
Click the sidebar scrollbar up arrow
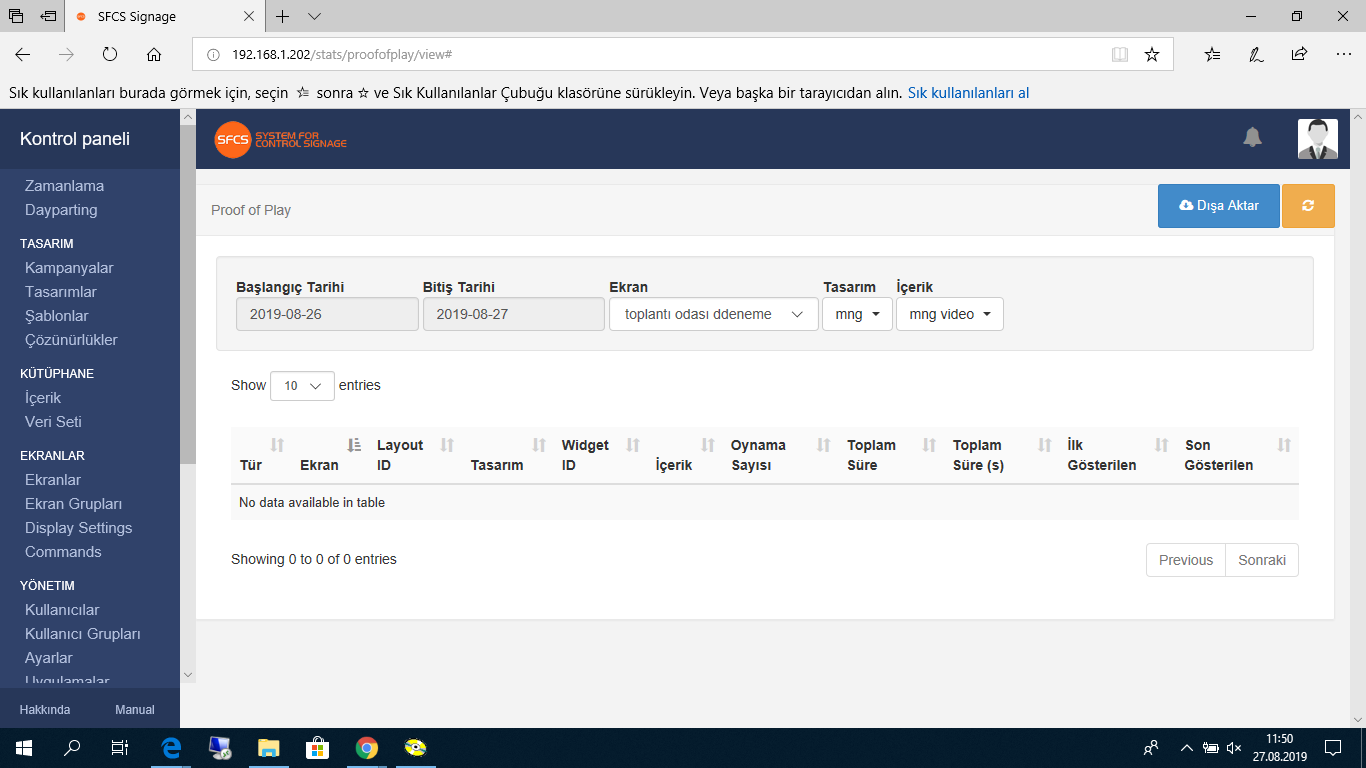[188, 118]
